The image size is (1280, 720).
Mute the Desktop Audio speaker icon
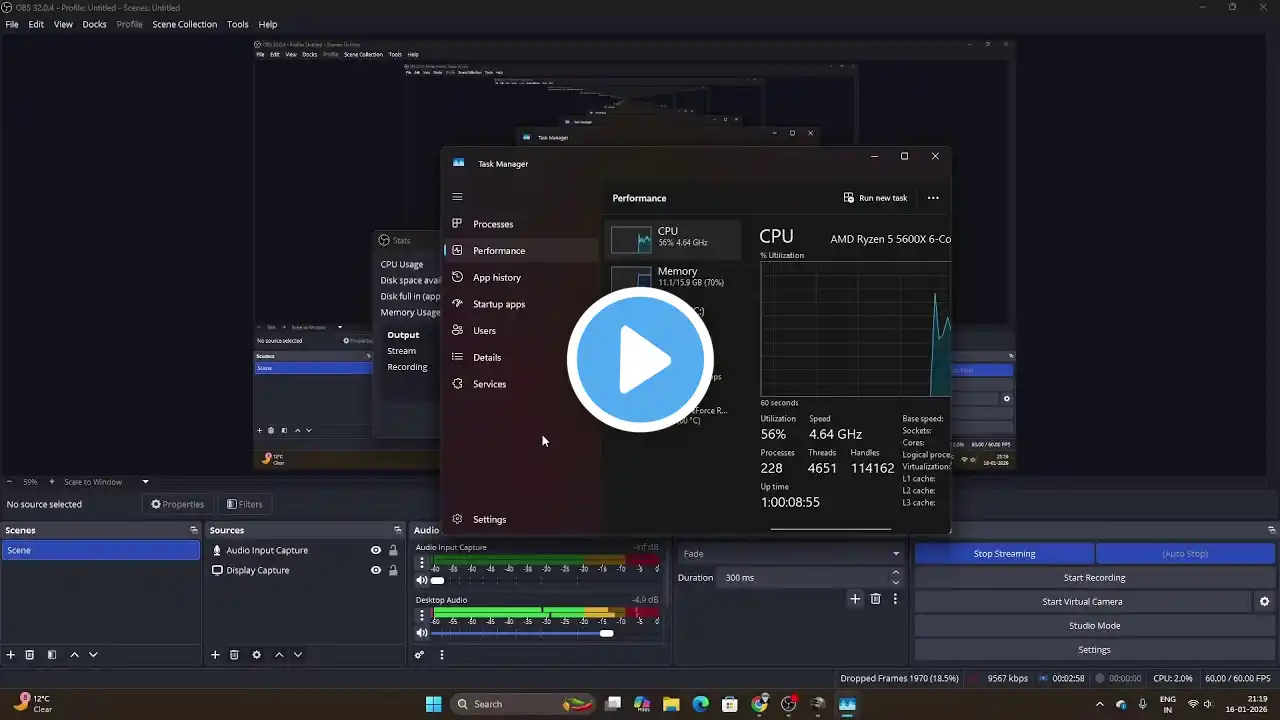click(x=422, y=633)
